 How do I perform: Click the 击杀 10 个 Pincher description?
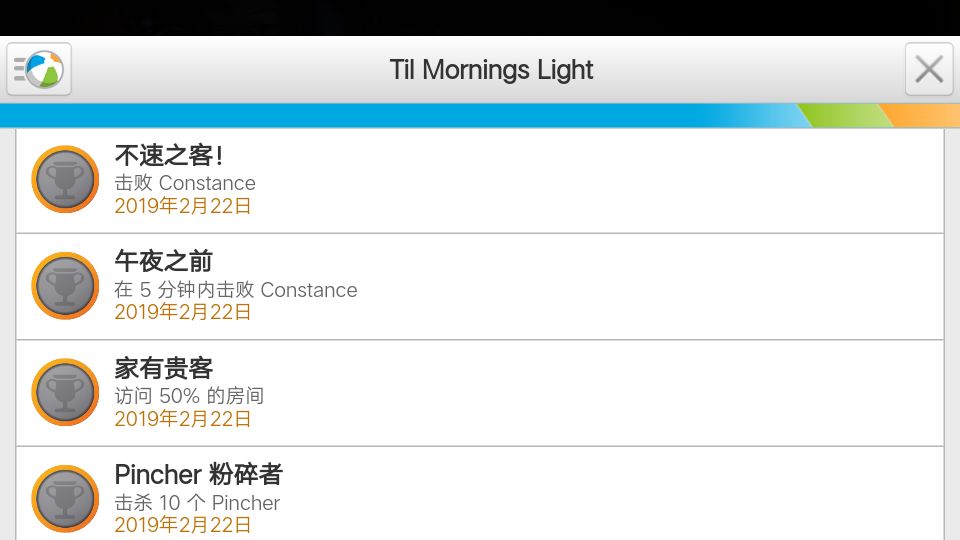197,503
